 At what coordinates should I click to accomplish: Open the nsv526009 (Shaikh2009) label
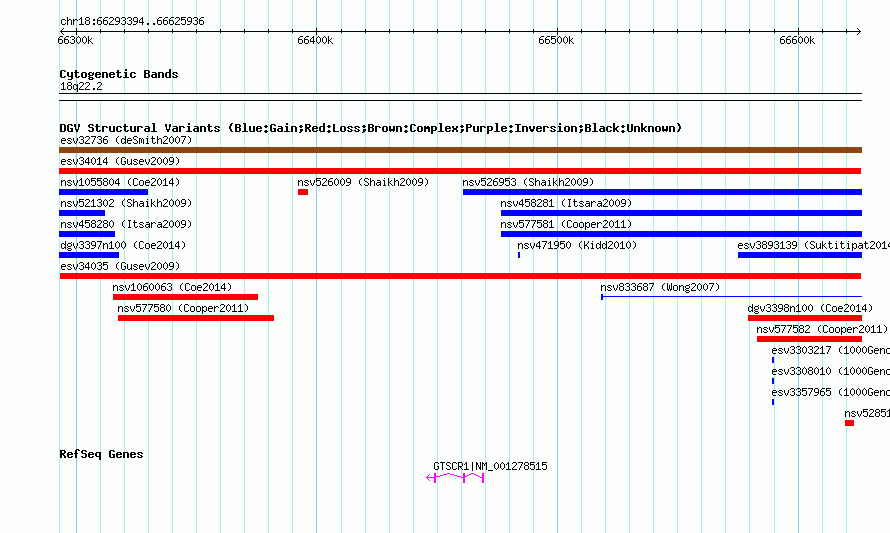363,182
